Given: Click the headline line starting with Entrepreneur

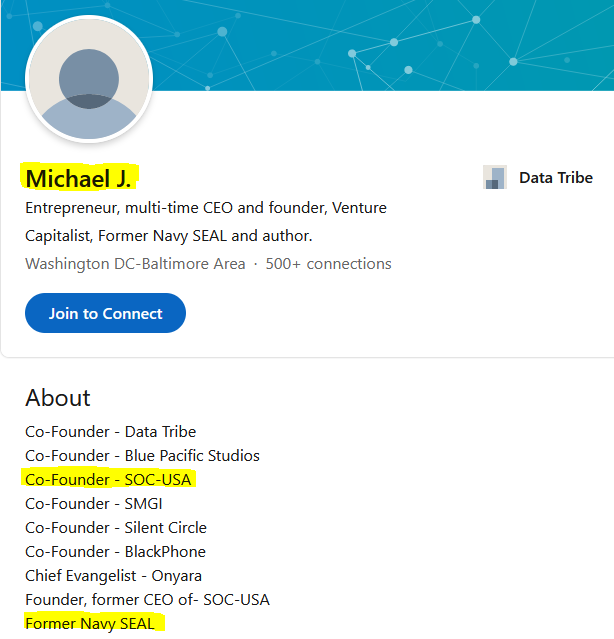Looking at the screenshot, I should click(x=206, y=208).
